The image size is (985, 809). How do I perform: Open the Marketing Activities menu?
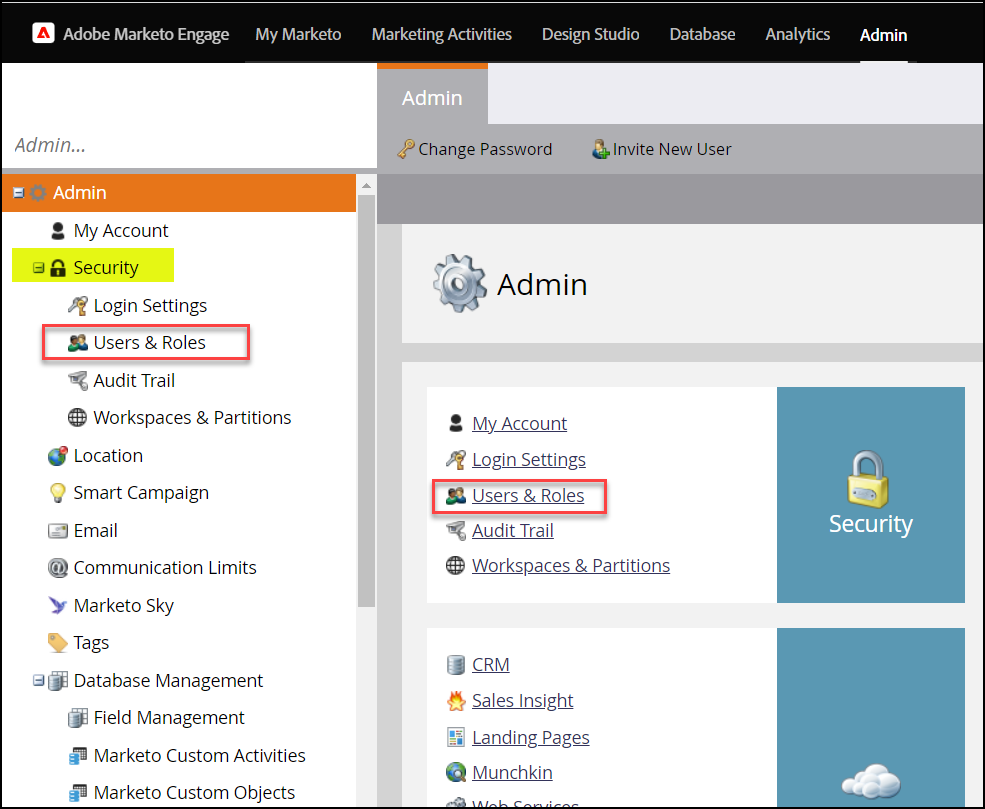(x=441, y=34)
